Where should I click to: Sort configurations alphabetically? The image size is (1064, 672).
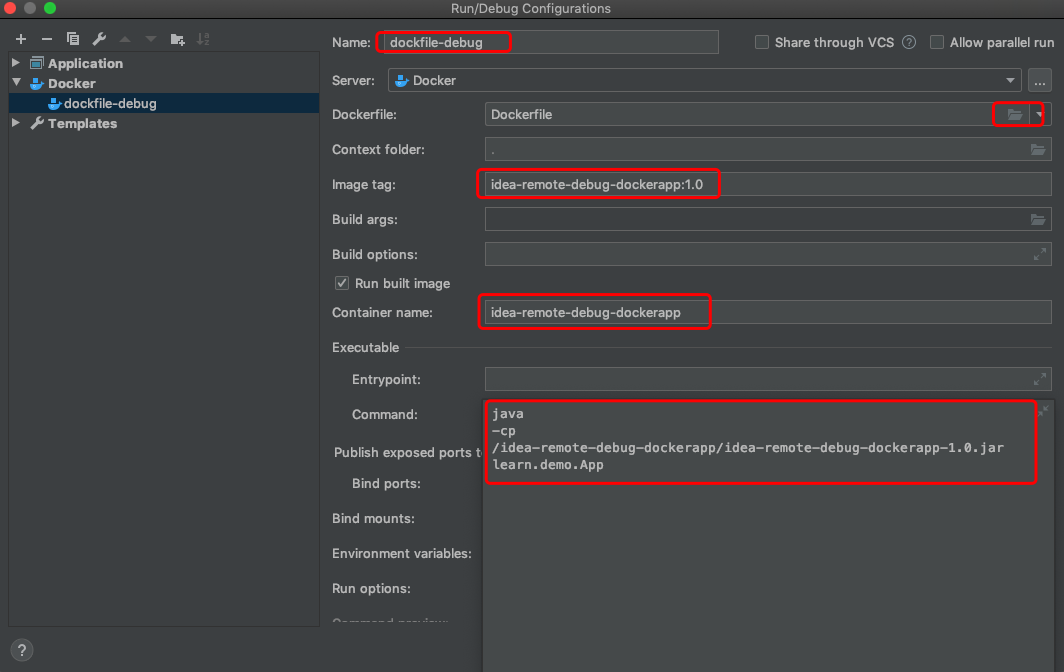pos(203,39)
